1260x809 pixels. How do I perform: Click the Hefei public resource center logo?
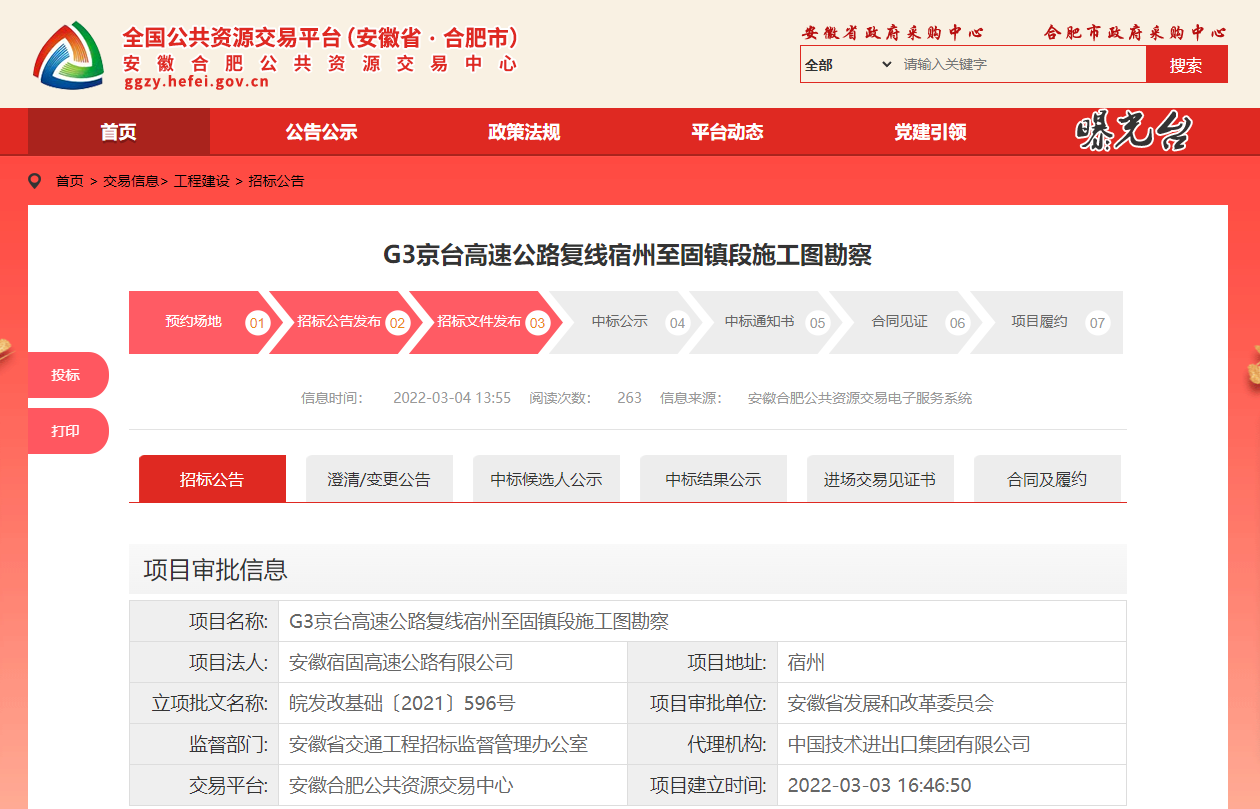click(x=68, y=54)
